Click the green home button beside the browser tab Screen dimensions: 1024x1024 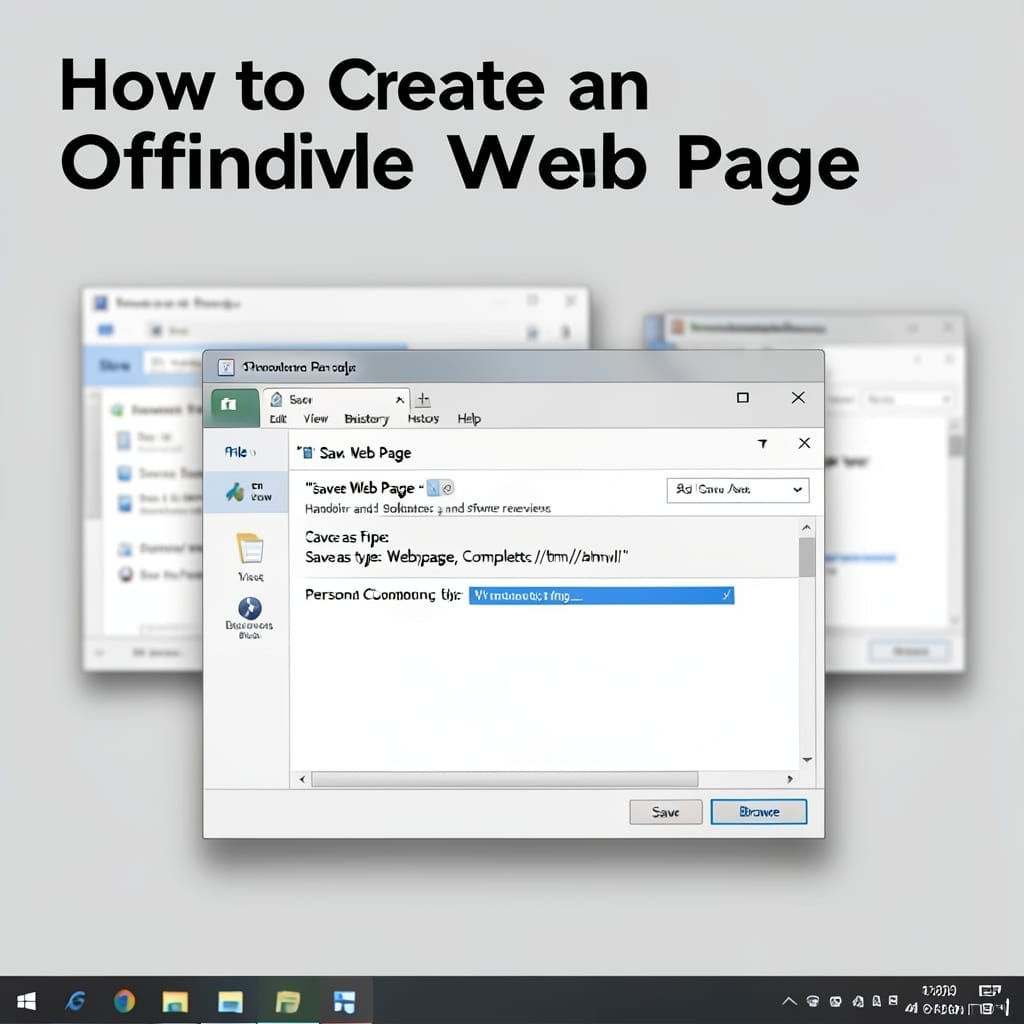[x=234, y=406]
